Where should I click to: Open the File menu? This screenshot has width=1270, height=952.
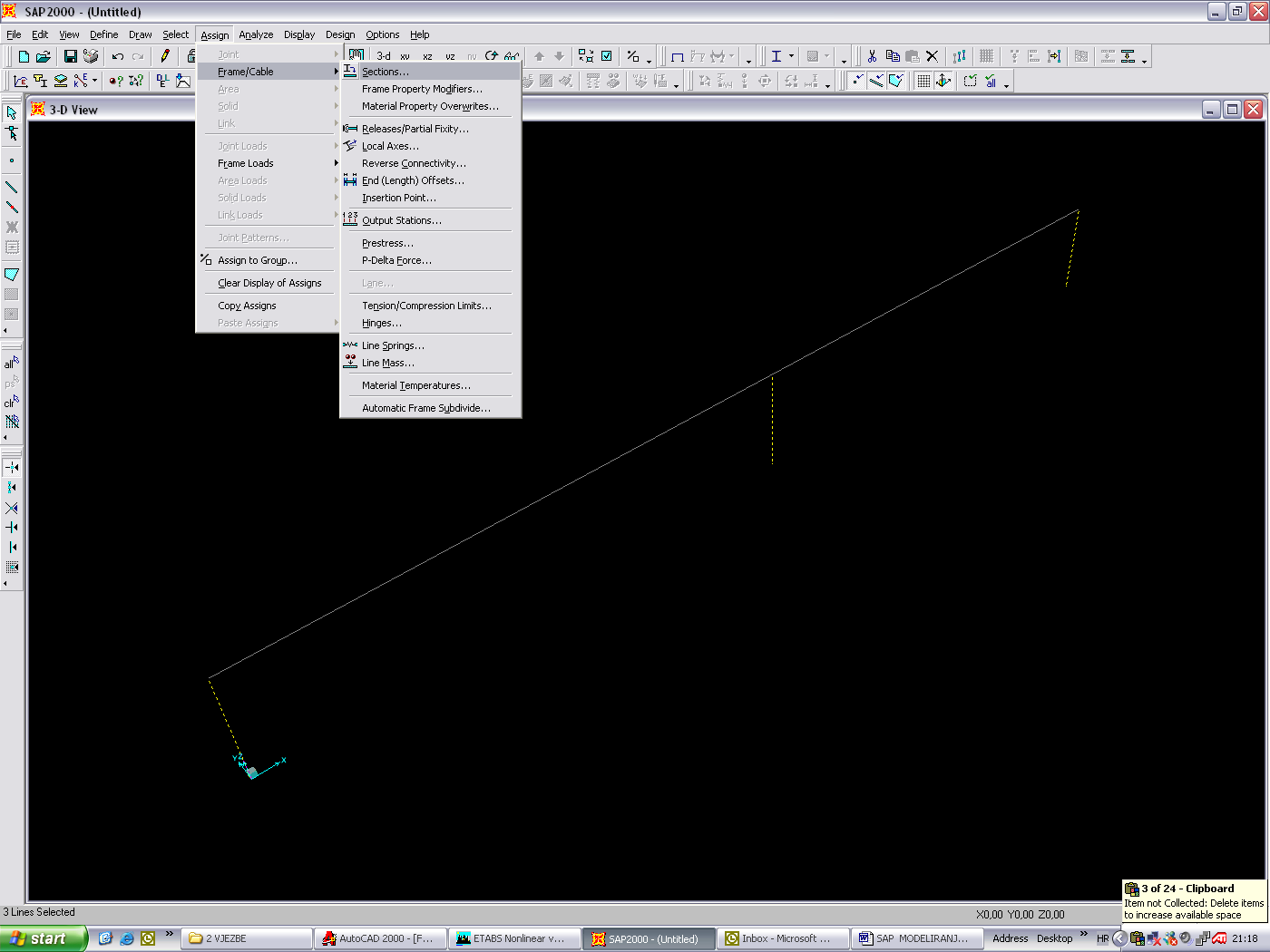tap(14, 34)
